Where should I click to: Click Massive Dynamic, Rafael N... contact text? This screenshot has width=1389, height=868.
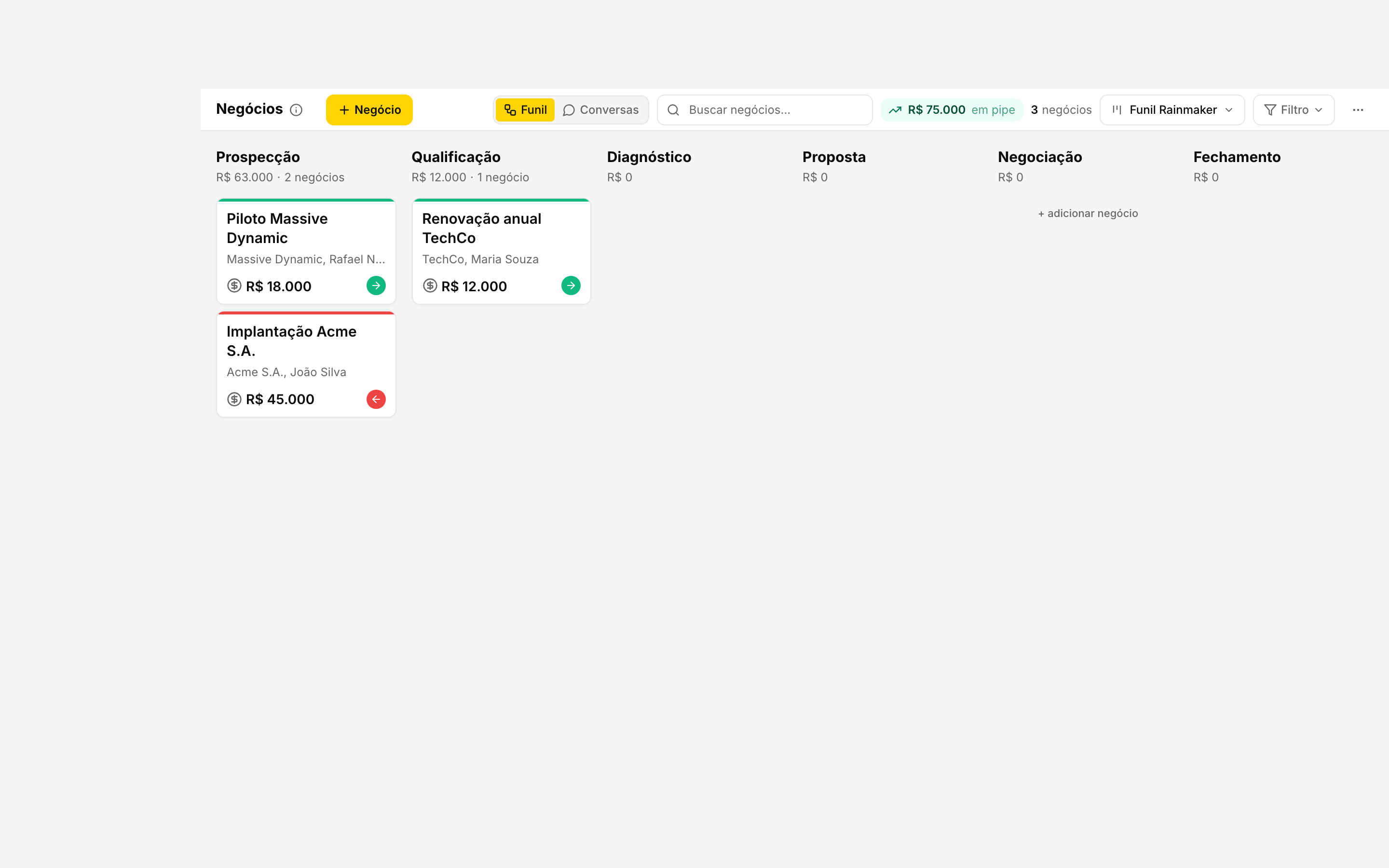pos(305,259)
